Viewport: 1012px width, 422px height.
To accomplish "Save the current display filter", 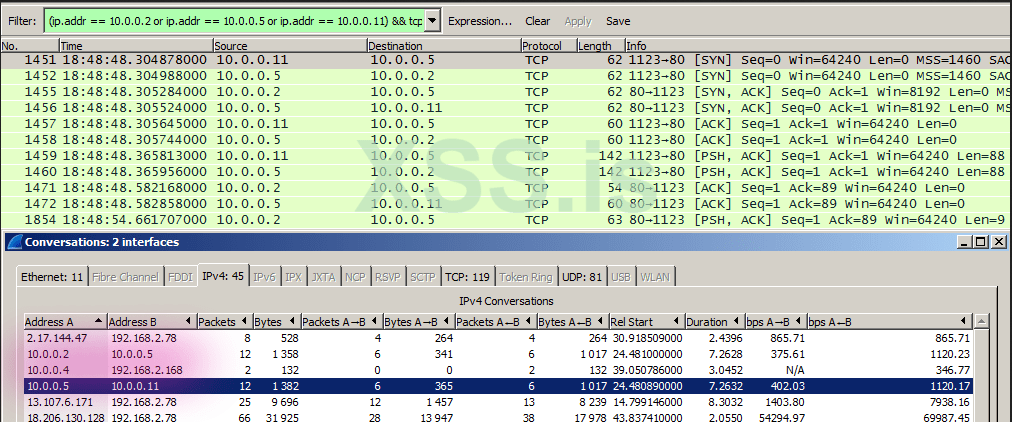I will [617, 21].
